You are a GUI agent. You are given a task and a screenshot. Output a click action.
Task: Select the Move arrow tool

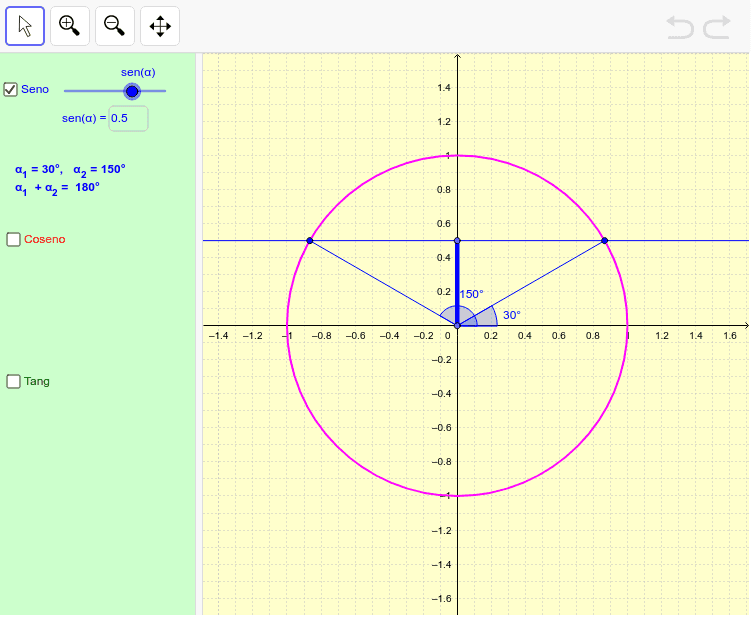click(x=25, y=26)
